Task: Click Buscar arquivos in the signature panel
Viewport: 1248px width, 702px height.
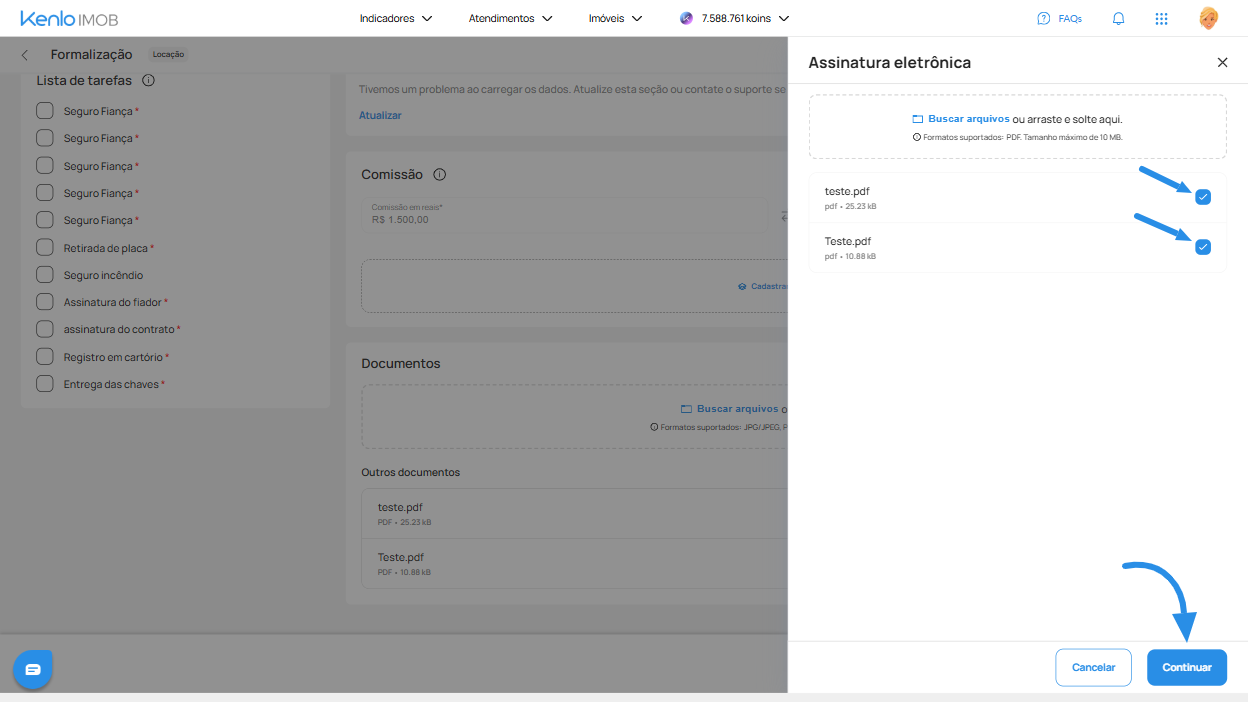Action: (x=968, y=119)
